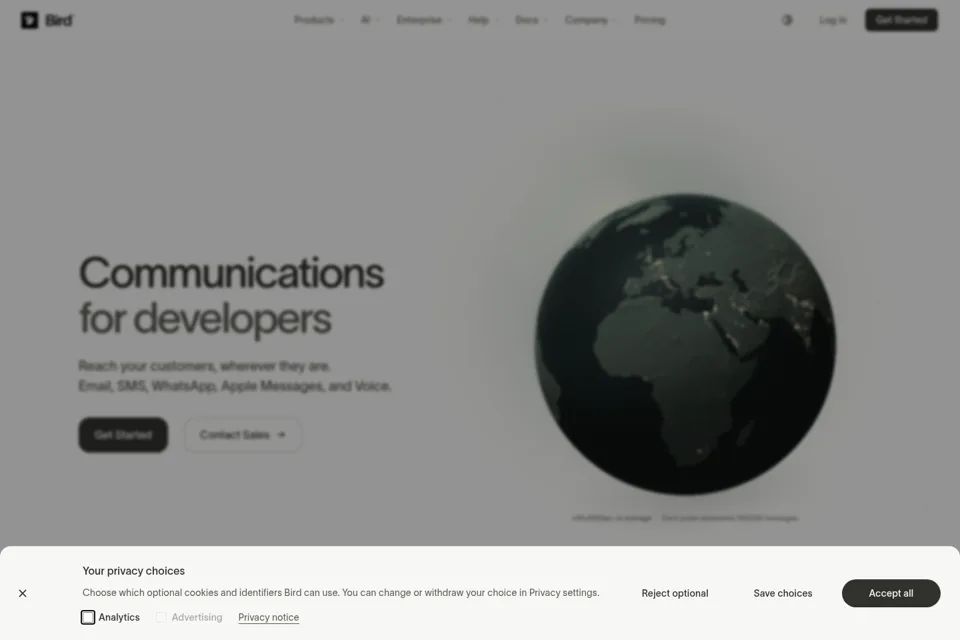Click Get Started in the header

pyautogui.click(x=901, y=20)
